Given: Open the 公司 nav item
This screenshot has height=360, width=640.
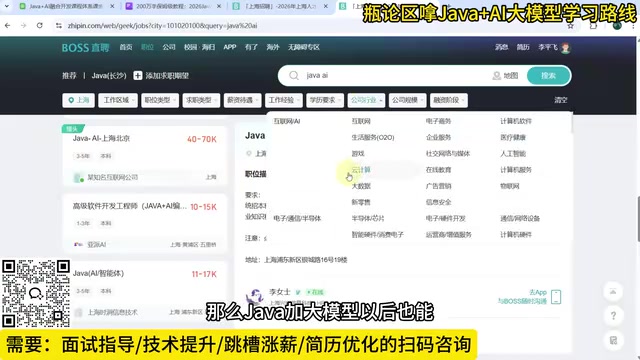Looking at the screenshot, I should 169,47.
